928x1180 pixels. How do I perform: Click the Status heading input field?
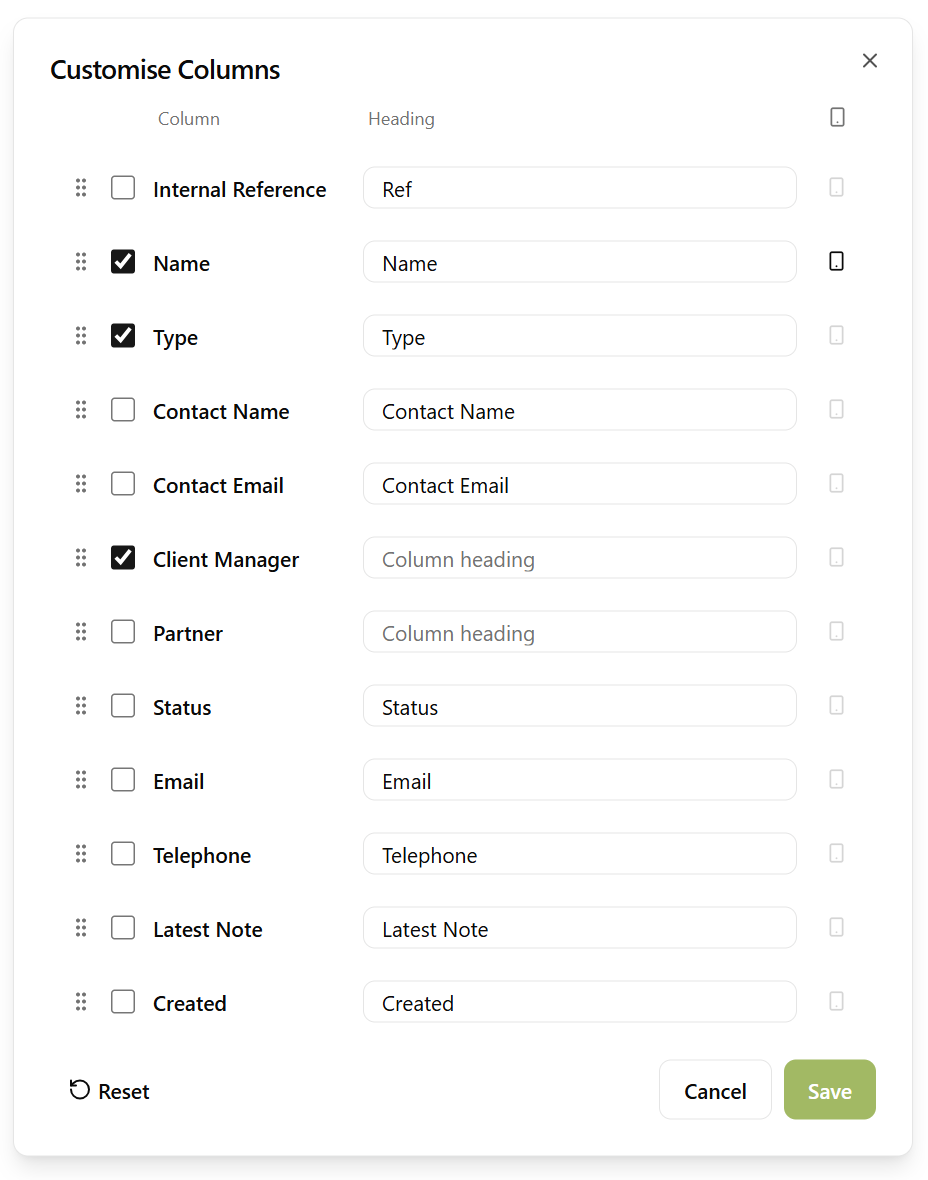(x=580, y=706)
